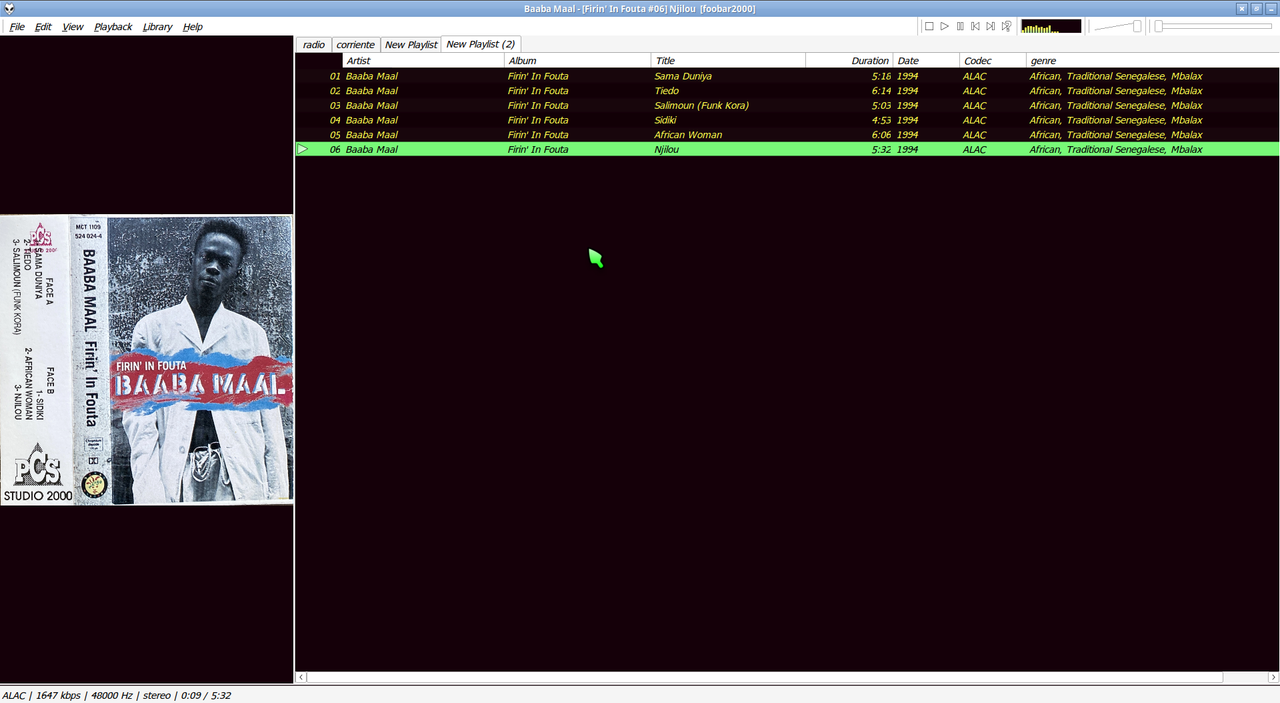Select the track Sama Duniya
Screen dimensions: 1280x703
pyautogui.click(x=787, y=76)
